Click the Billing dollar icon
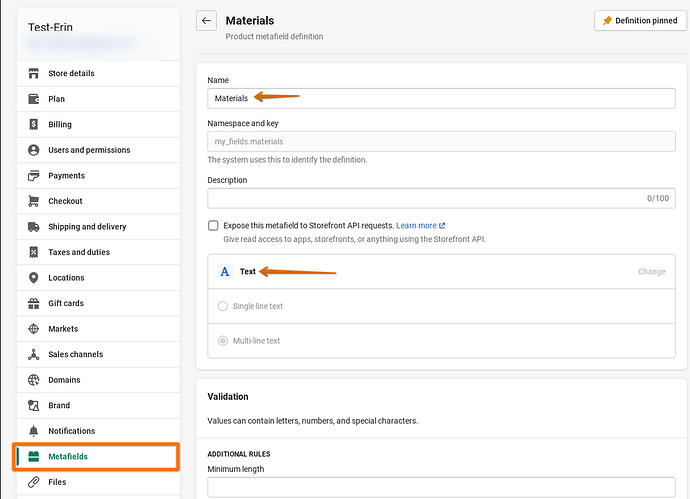The height and width of the screenshot is (499, 690). 34,125
